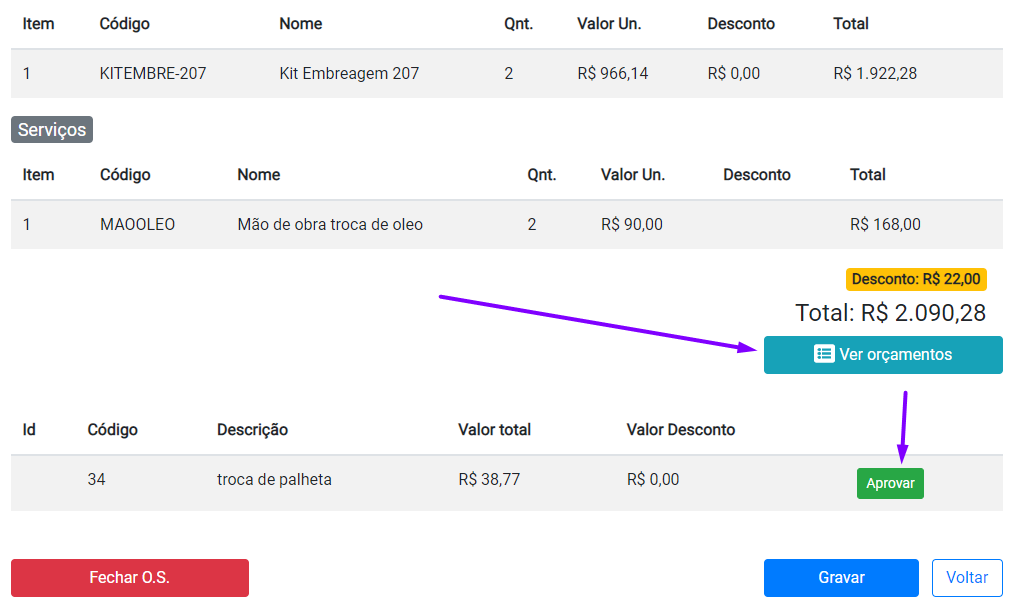The width and height of the screenshot is (1009, 609).
Task: Click the Descrição column header
Action: [252, 429]
